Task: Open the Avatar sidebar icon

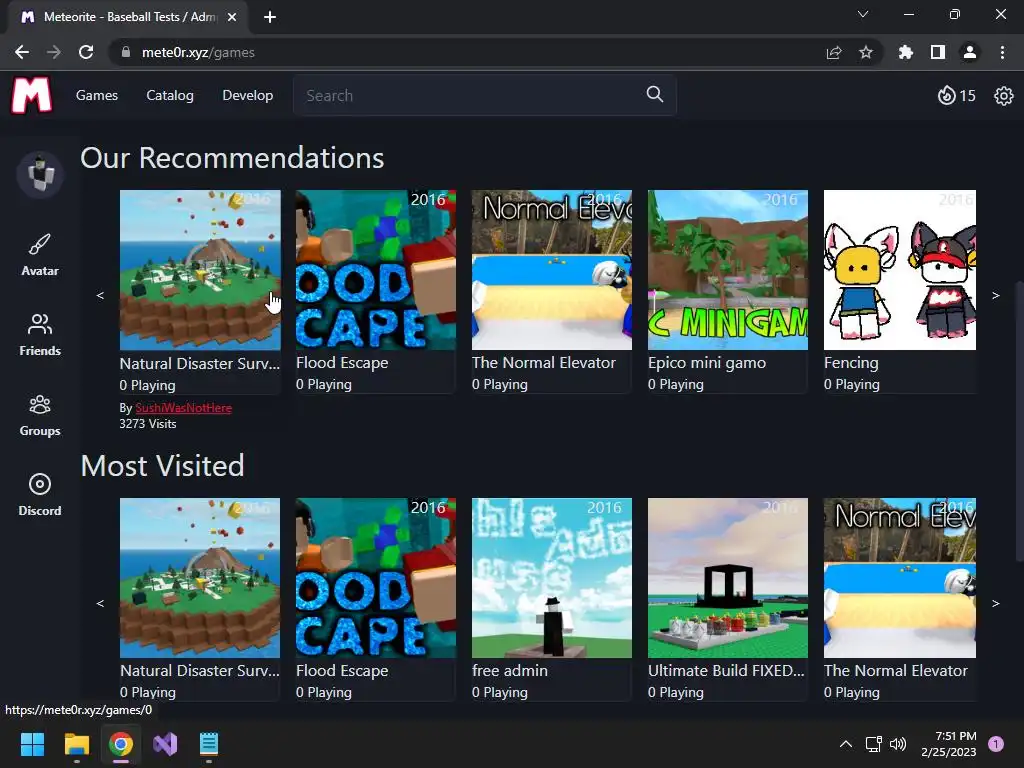Action: (x=40, y=255)
